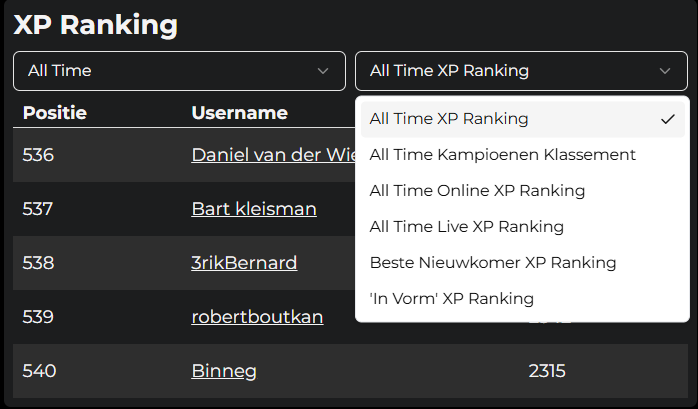Viewport: 698px width, 409px height.
Task: Click the chevron arrow in the All Time period box
Action: (323, 71)
